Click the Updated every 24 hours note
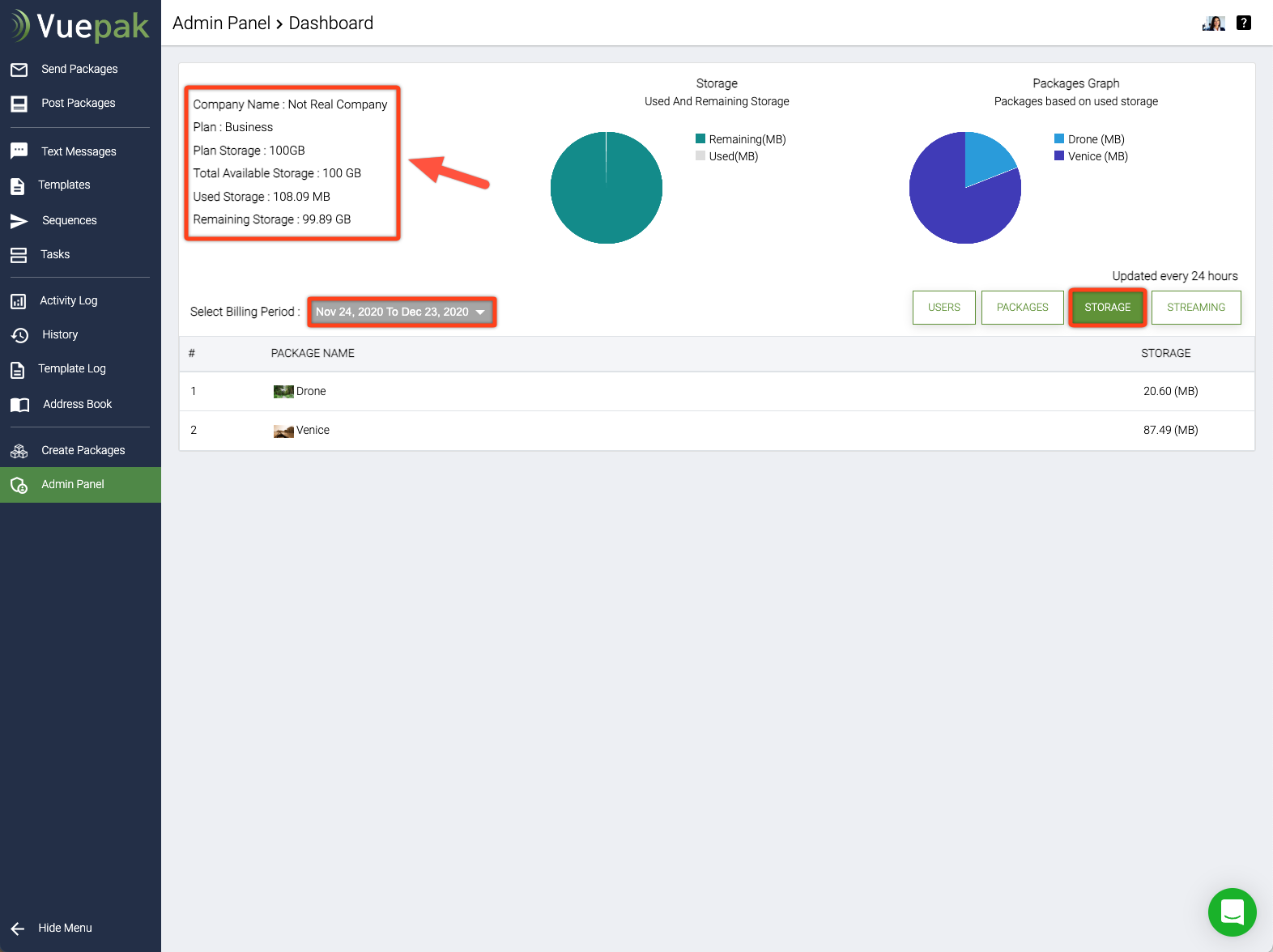 [x=1175, y=276]
